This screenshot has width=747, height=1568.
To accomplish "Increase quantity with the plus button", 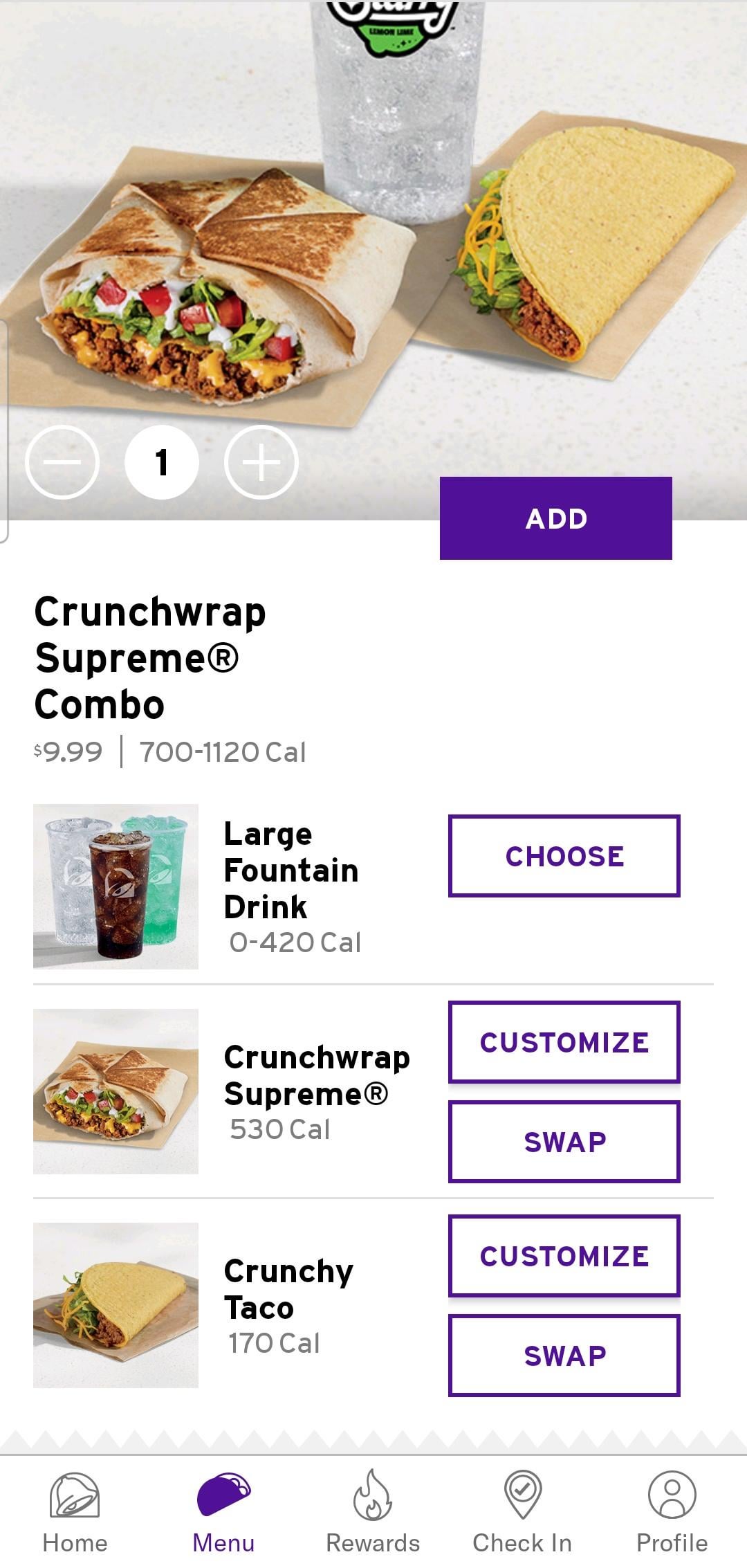I will point(261,462).
